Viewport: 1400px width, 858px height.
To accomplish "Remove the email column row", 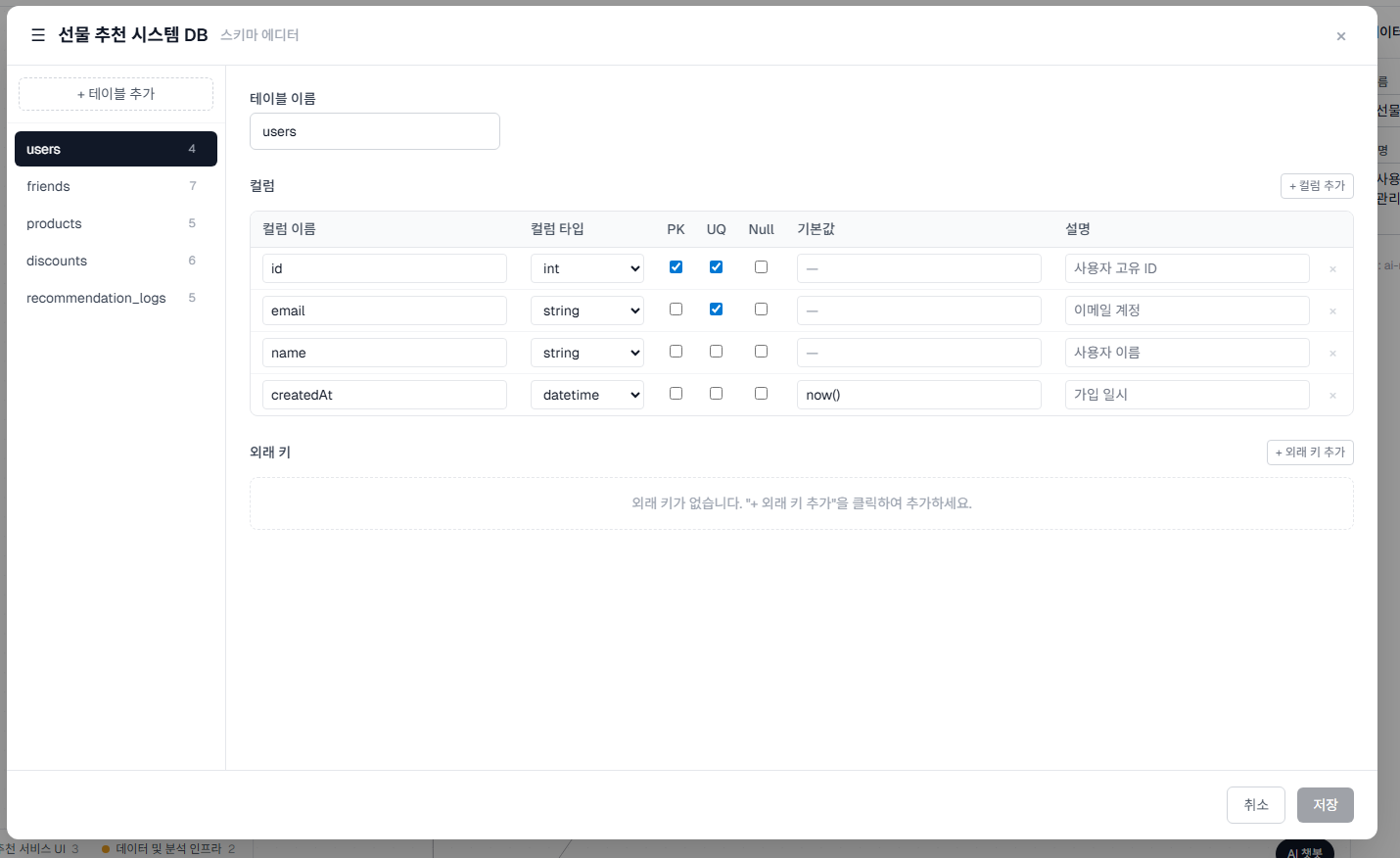I will coord(1332,311).
